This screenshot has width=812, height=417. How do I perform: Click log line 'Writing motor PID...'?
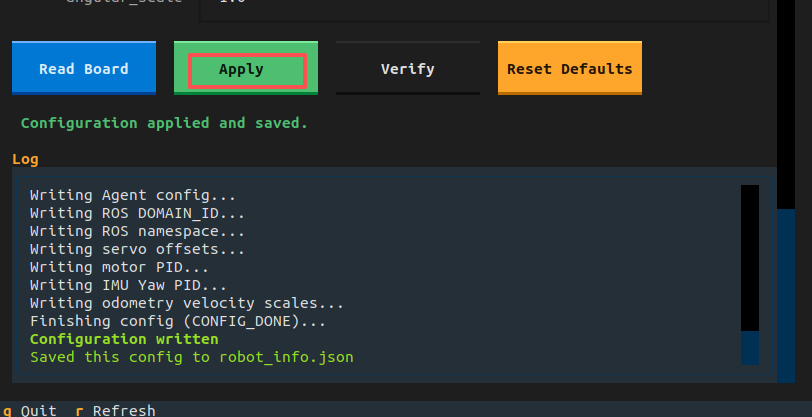[120, 267]
